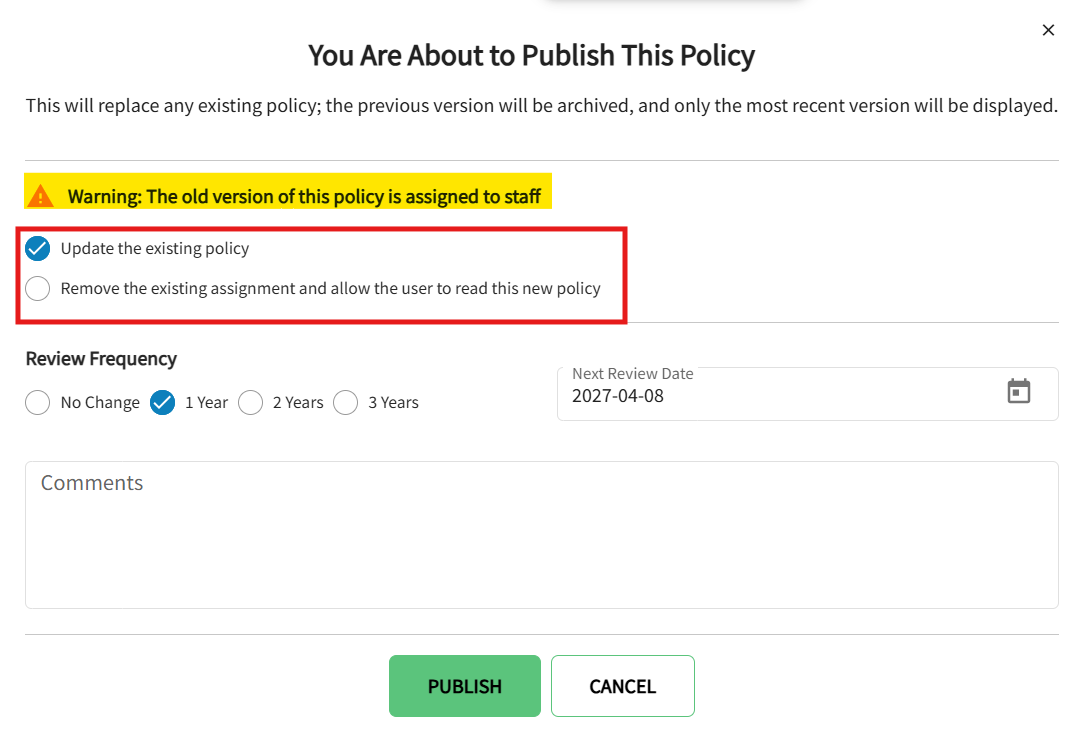The image size is (1075, 731).
Task: Click the dialog title text
Action: point(531,55)
